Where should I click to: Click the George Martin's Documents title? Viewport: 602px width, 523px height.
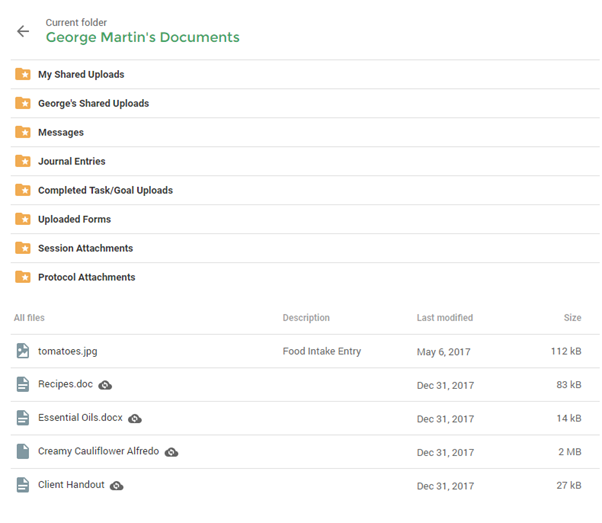tap(142, 37)
